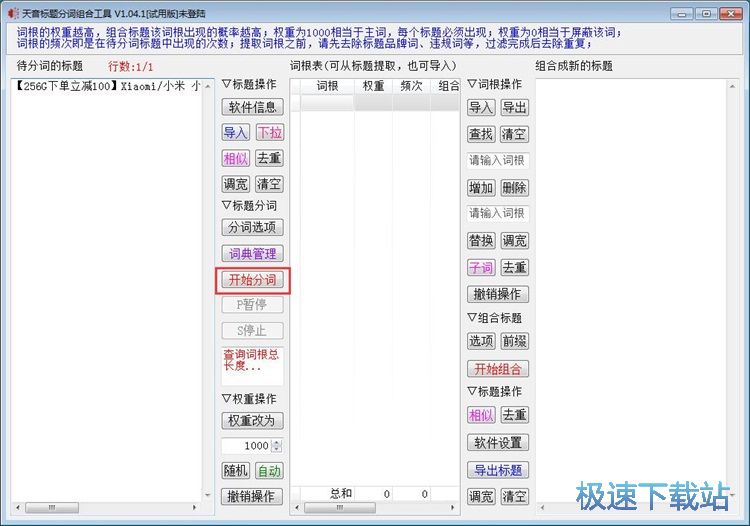Collapse the ▽标题分词 section
The height and width of the screenshot is (526, 750).
[x=248, y=205]
